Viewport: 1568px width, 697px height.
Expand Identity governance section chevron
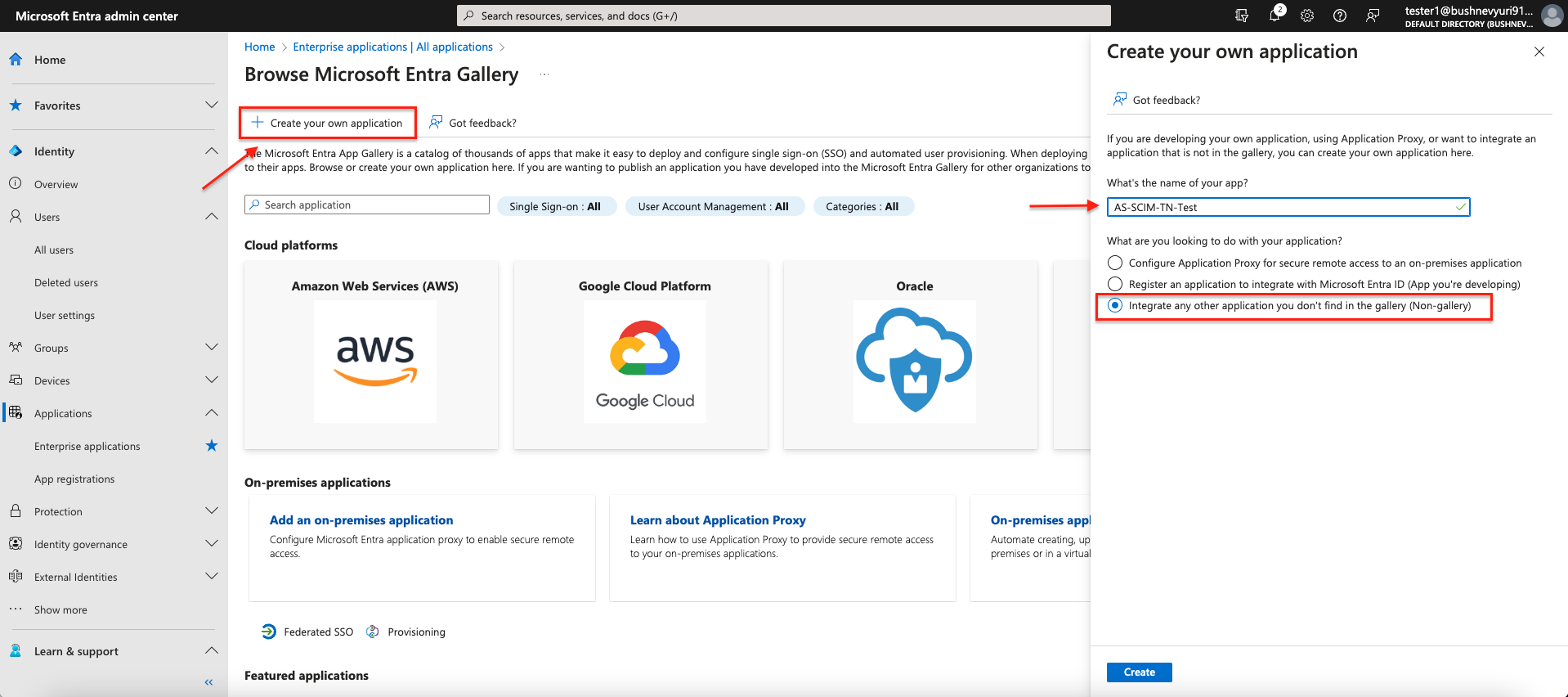point(212,543)
